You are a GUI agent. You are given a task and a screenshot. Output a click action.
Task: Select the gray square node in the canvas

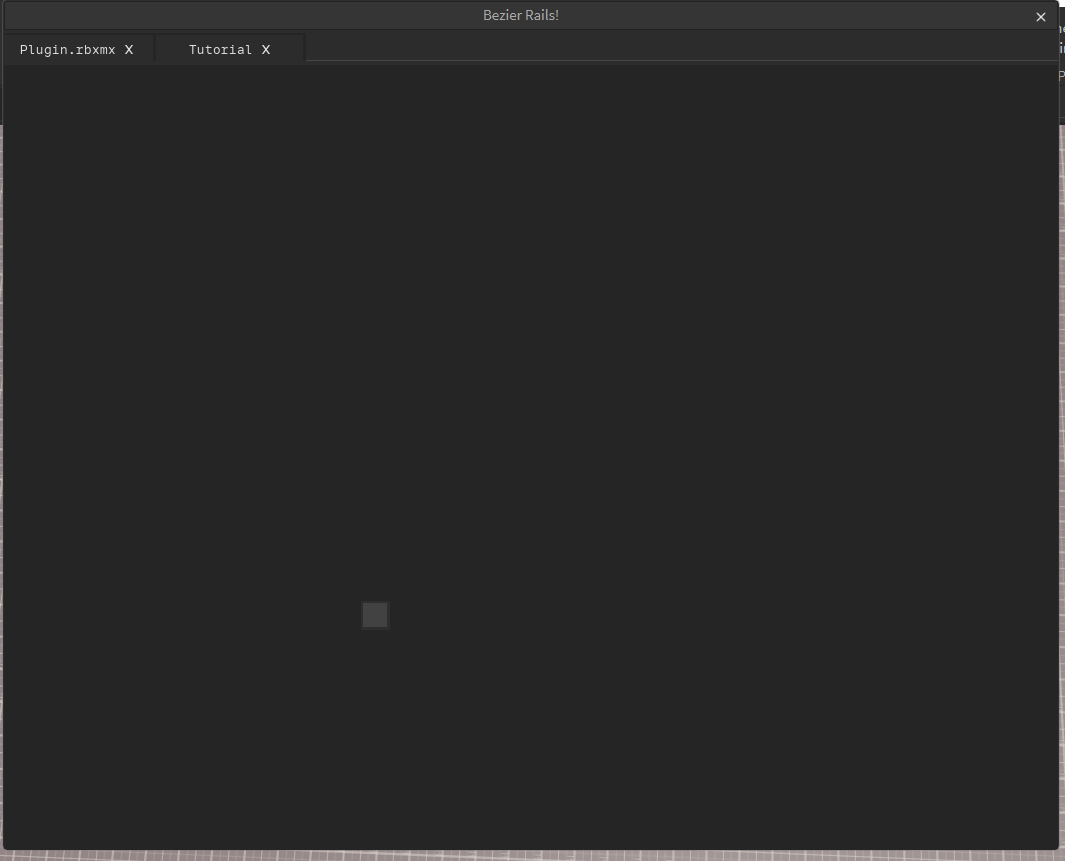pyautogui.click(x=375, y=615)
